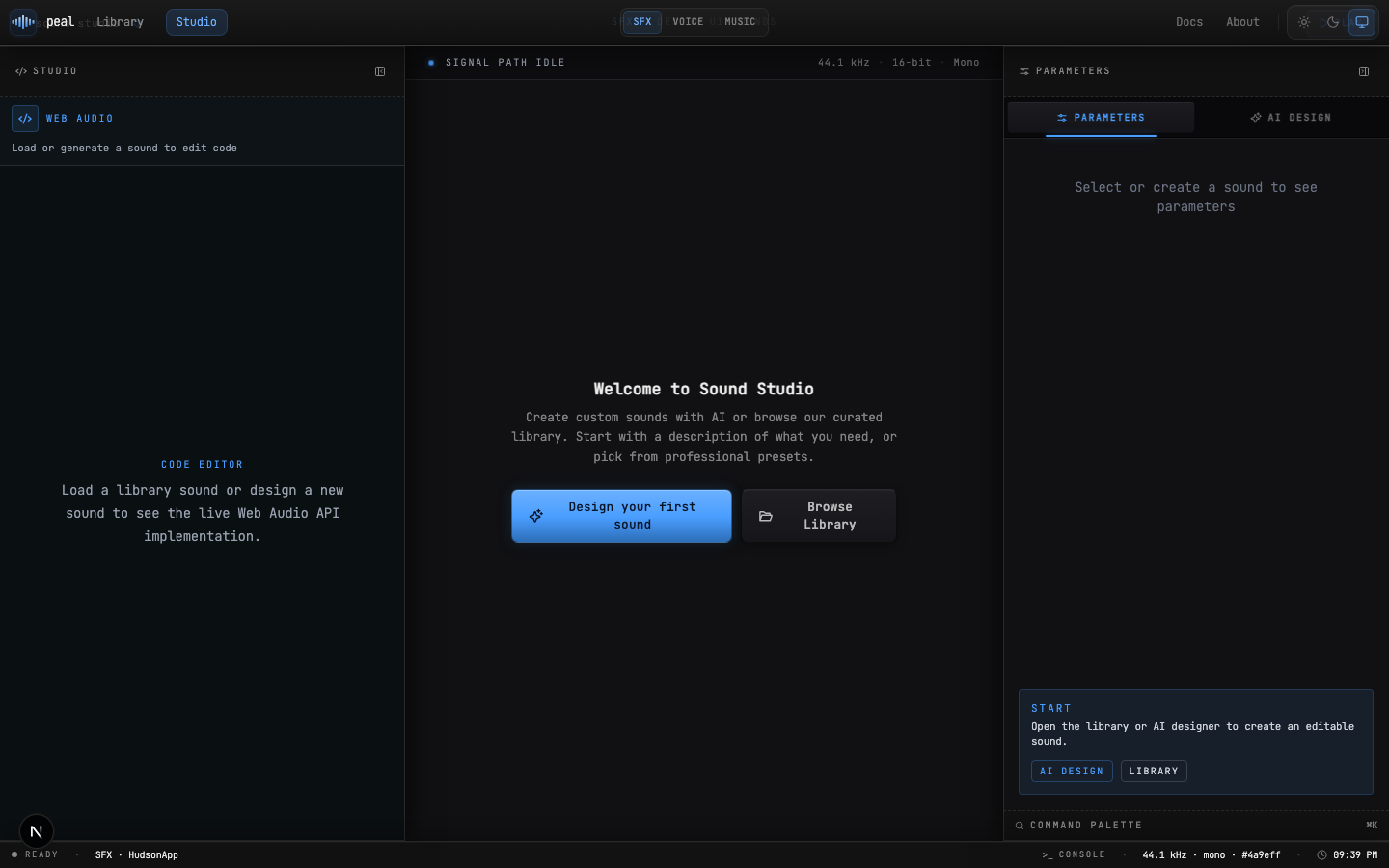Open the Console in the status bar
This screenshot has height=868, width=1389.
(1074, 854)
